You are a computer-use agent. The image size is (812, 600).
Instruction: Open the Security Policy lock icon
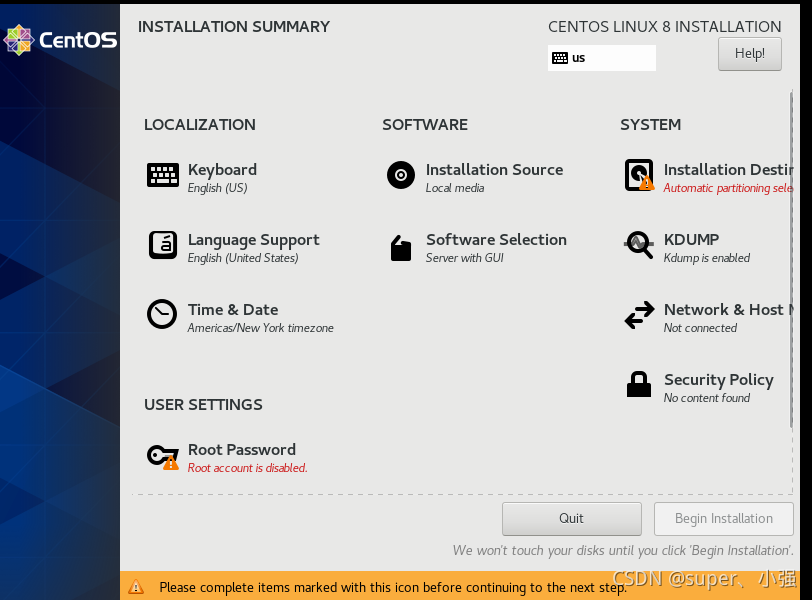(639, 384)
